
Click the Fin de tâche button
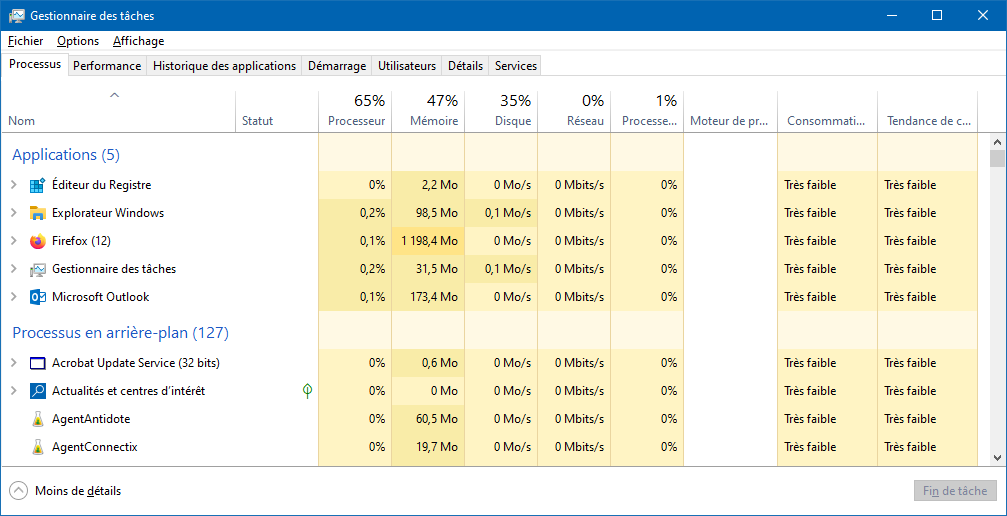coord(955,491)
